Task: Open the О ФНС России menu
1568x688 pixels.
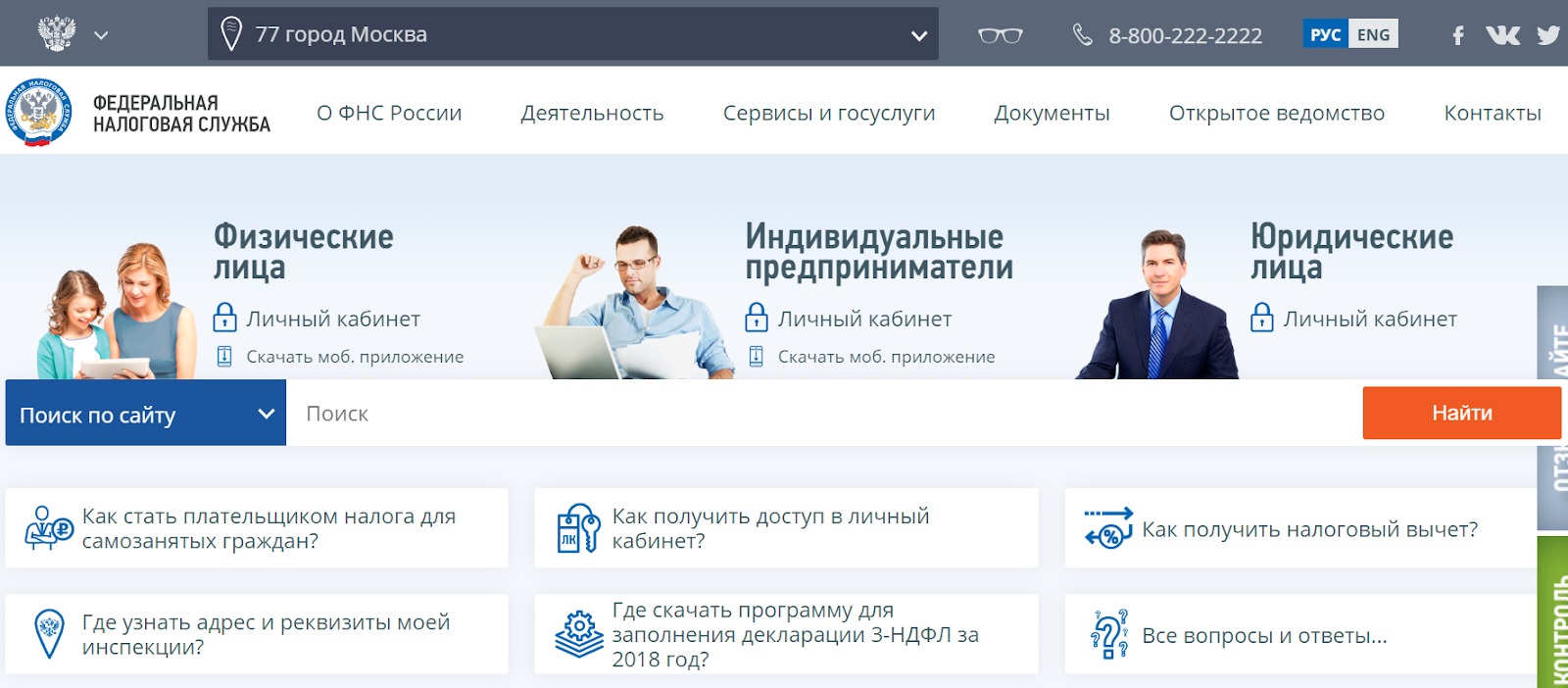Action: click(x=389, y=113)
